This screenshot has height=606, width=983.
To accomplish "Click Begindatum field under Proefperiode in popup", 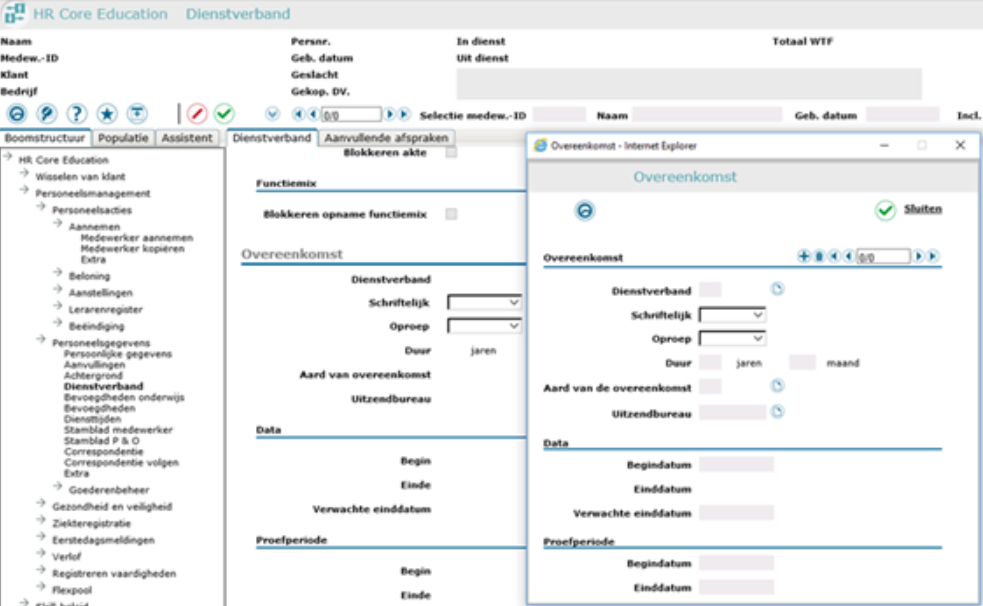I will (737, 563).
